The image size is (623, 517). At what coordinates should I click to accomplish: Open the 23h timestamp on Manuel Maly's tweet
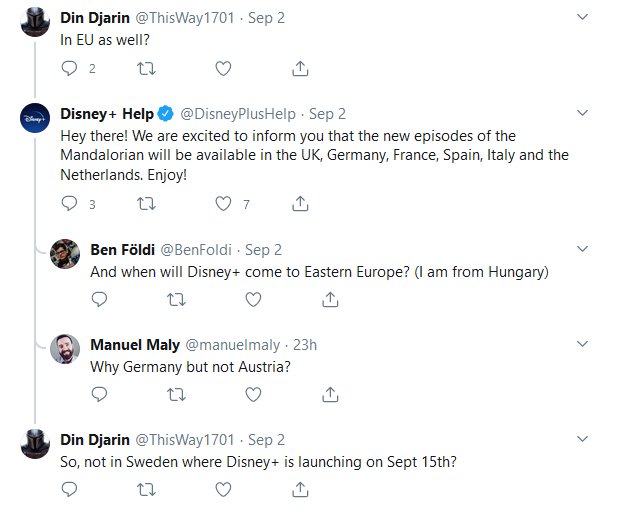pos(305,345)
